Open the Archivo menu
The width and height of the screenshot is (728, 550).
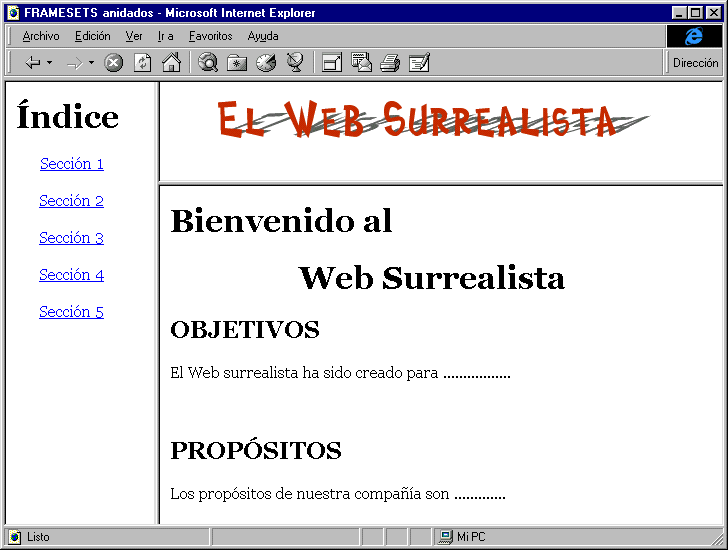point(41,36)
